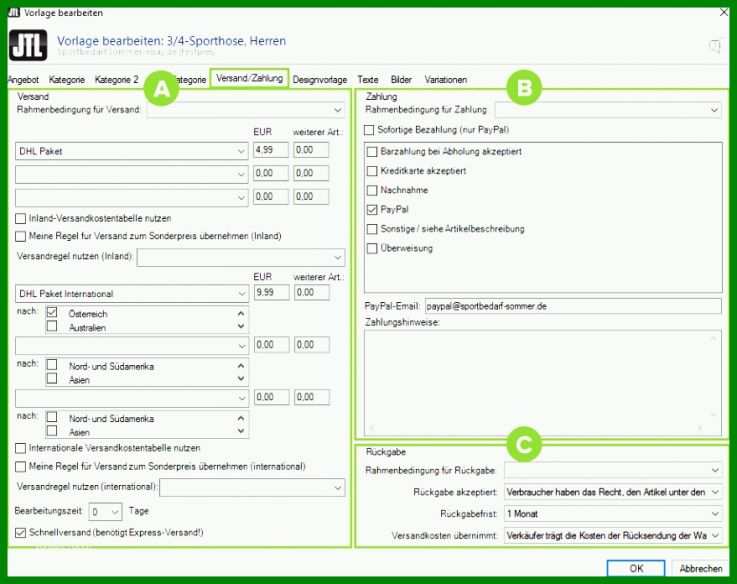Open Rückgabefrist 1 Monat dropdown

pos(613,513)
